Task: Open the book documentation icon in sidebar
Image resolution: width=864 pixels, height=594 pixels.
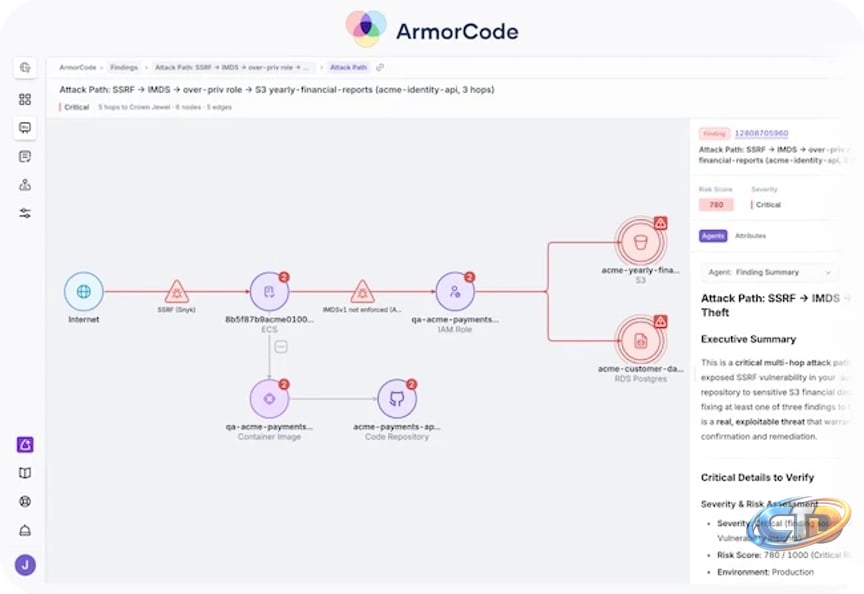Action: pos(25,473)
